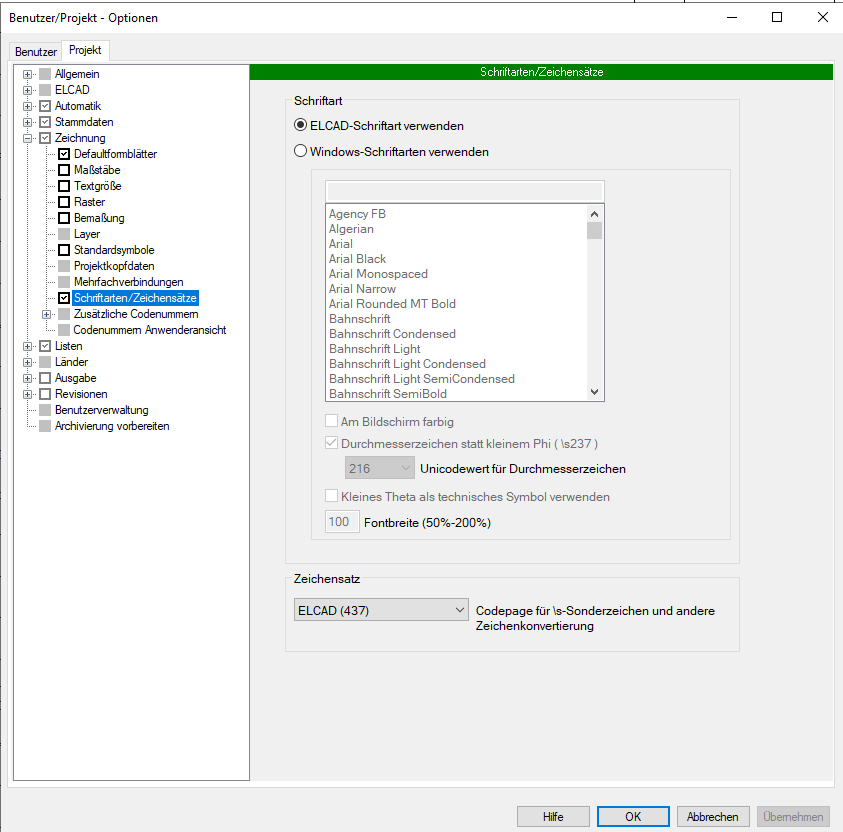
Task: Click the Abbrechen button
Action: tap(713, 817)
